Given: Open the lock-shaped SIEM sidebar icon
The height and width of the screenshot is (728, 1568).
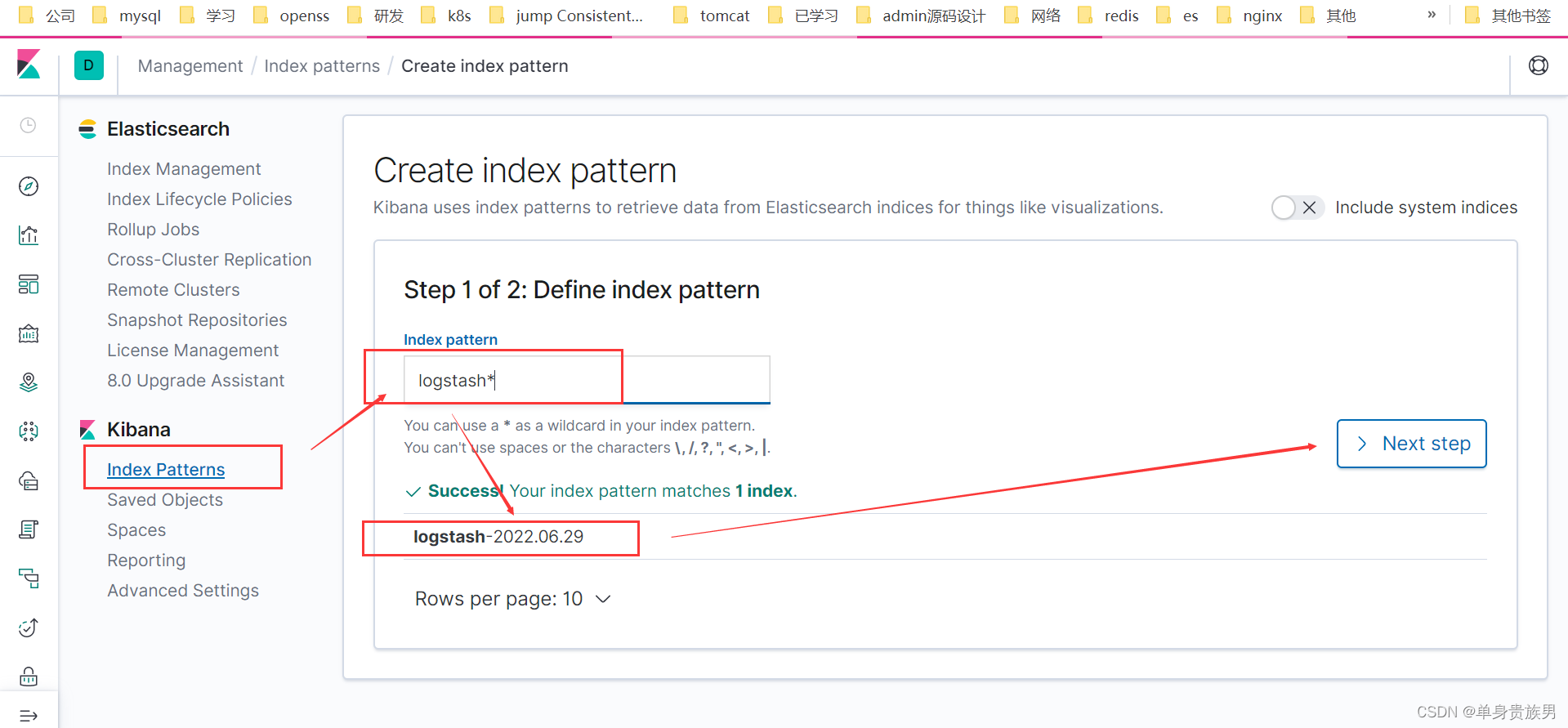Looking at the screenshot, I should pos(29,677).
